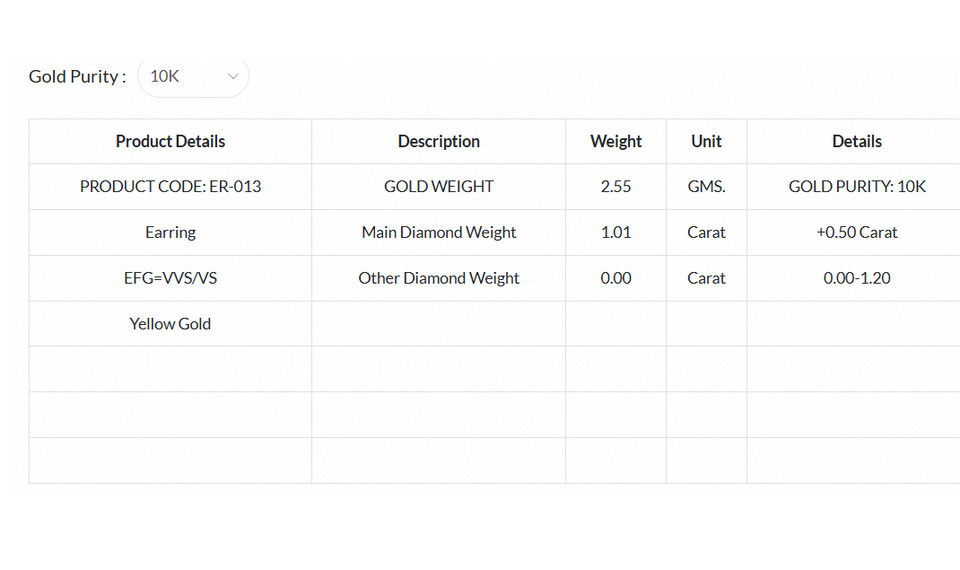
Task: Select the GOLD WEIGHT description cell
Action: (x=438, y=187)
